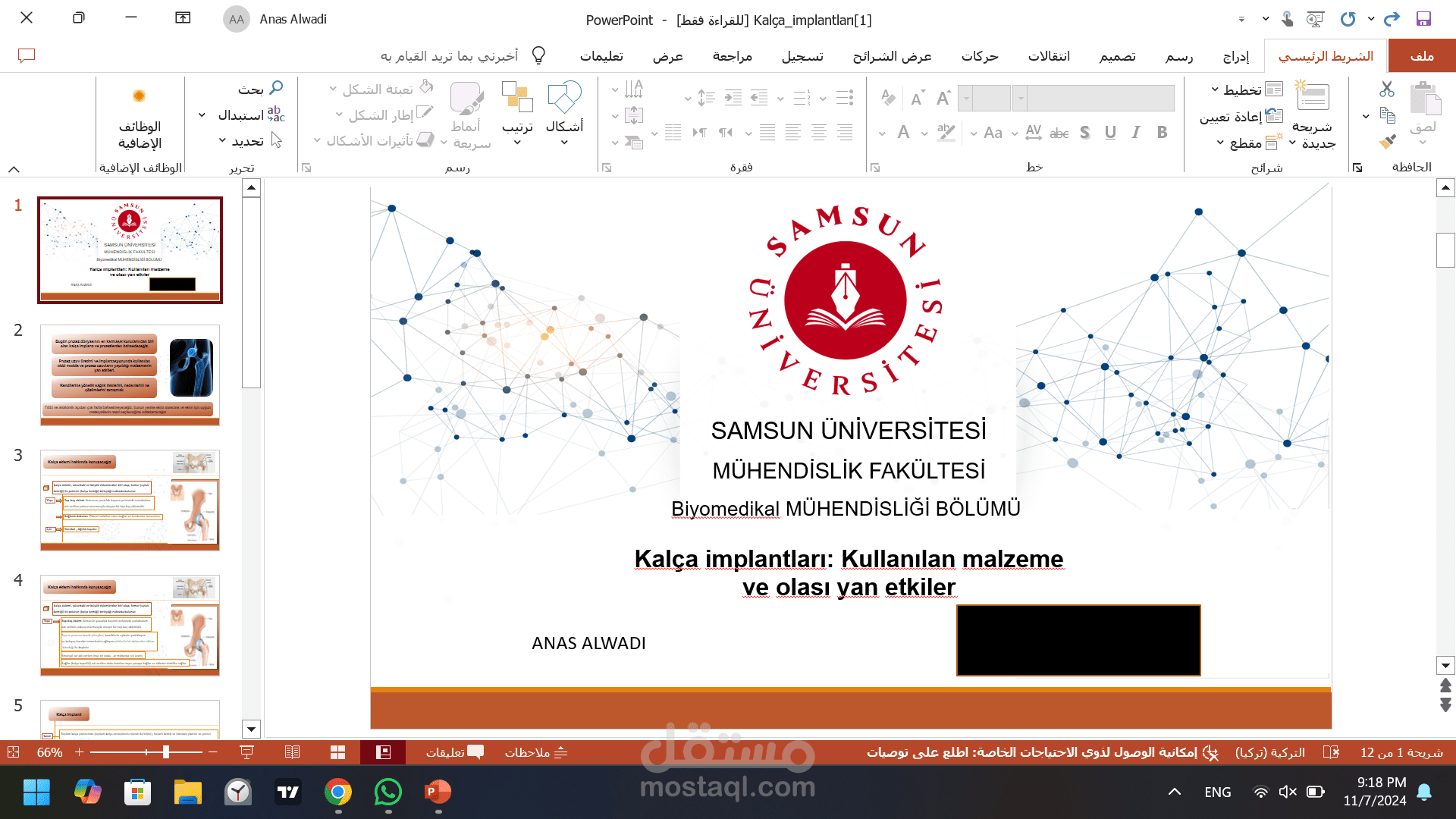Toggle Italic formatting

click(1136, 133)
